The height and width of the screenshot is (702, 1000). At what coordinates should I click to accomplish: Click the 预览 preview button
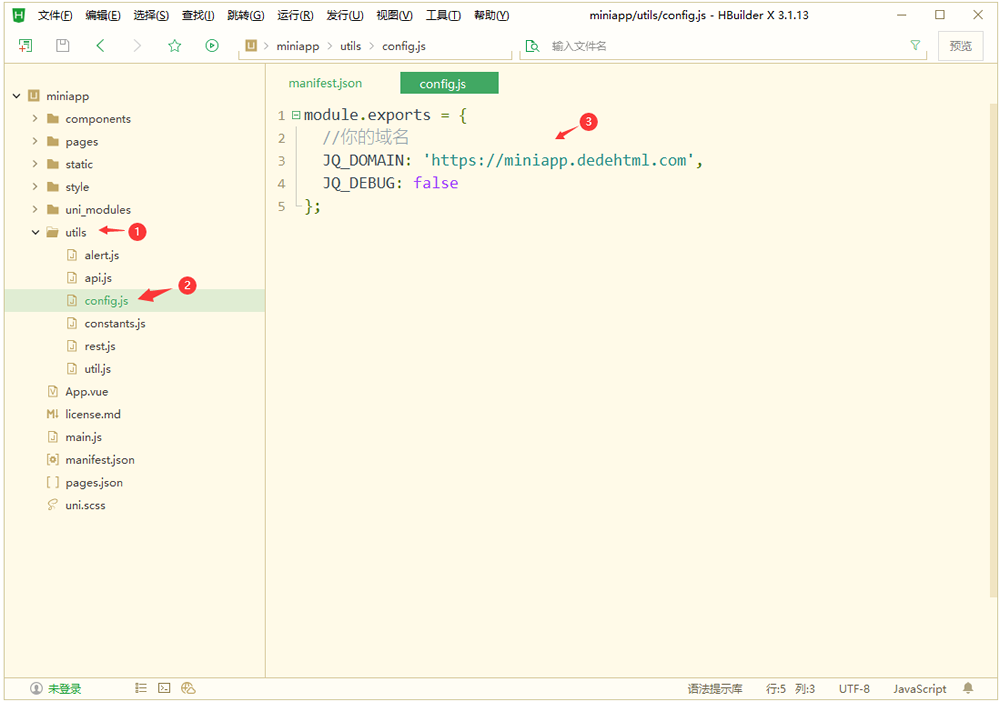pyautogui.click(x=960, y=46)
